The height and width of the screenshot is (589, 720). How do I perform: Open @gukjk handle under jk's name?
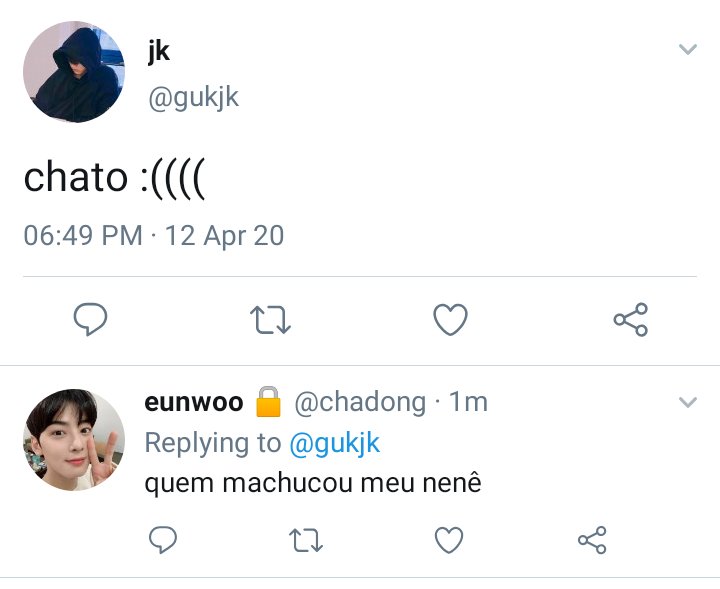(193, 97)
